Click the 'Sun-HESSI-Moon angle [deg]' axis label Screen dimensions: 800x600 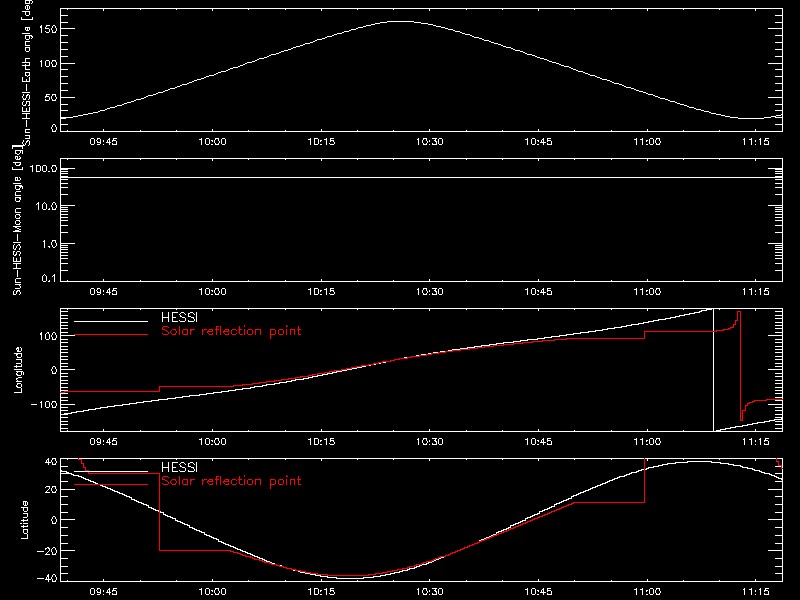(x=18, y=220)
